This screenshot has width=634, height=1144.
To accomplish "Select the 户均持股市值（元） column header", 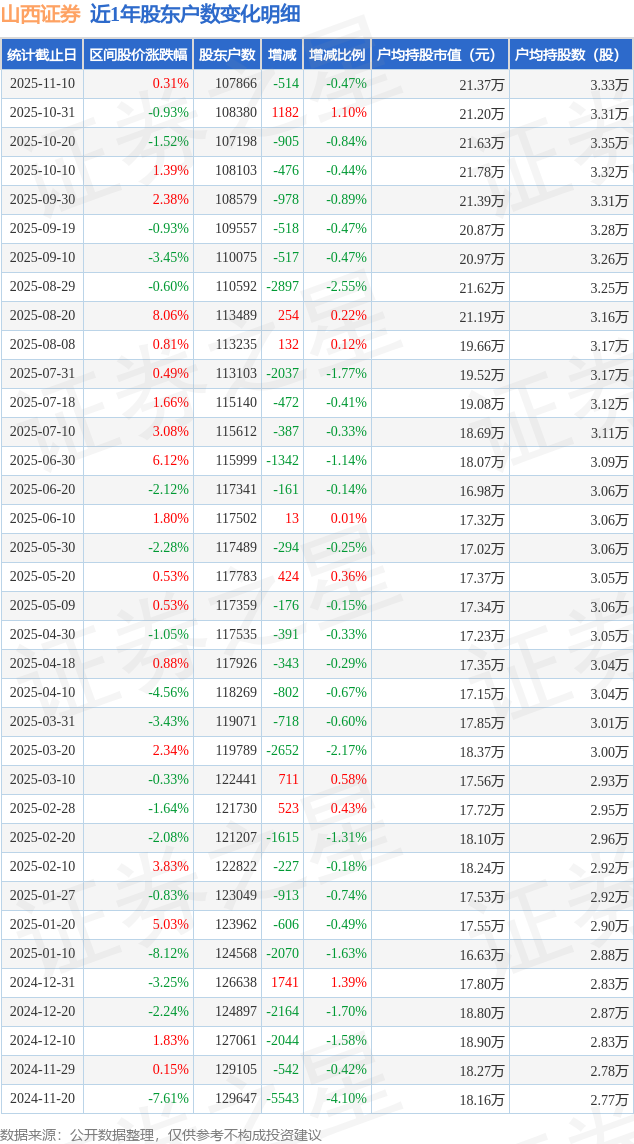I will [440, 55].
